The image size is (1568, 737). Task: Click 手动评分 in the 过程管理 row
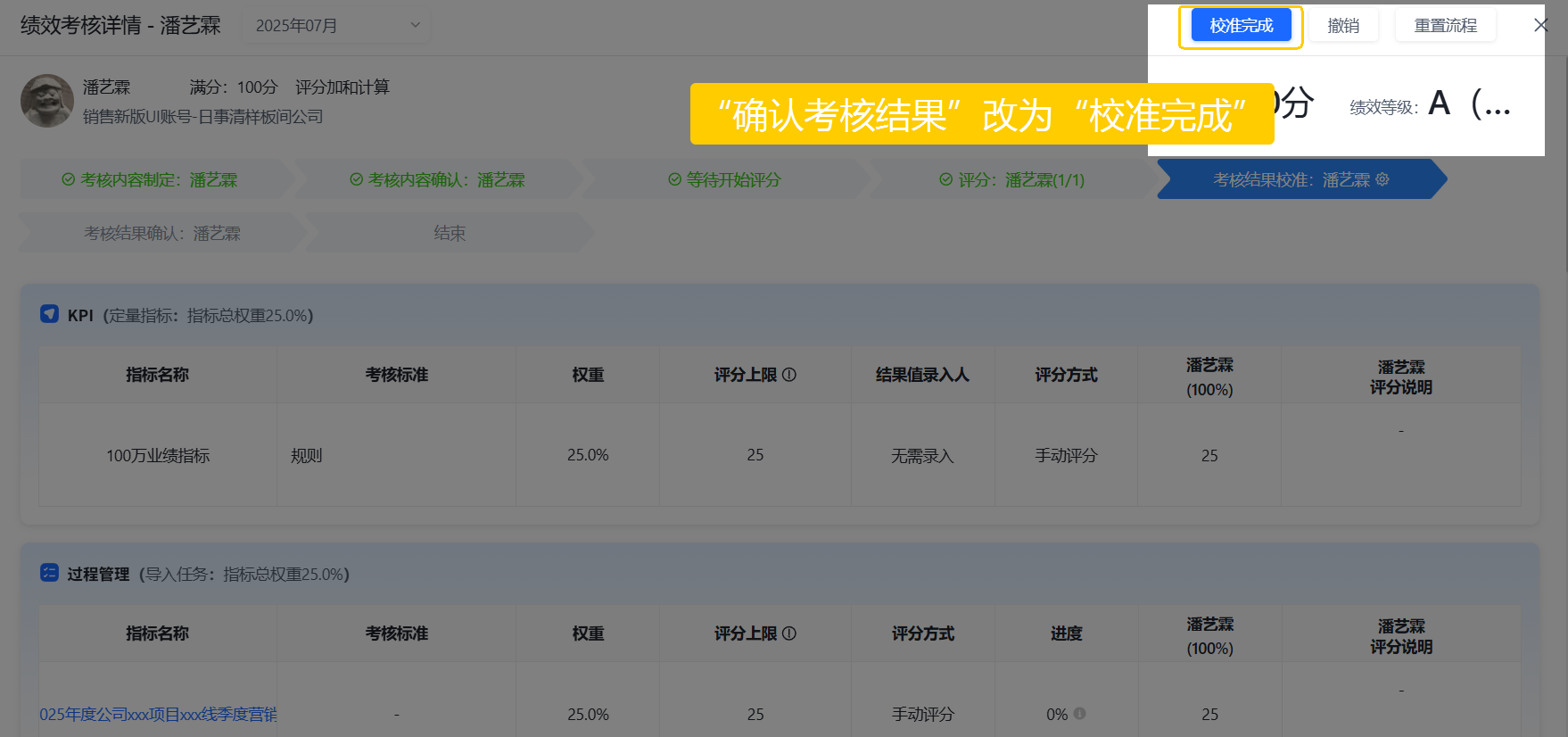[x=923, y=715]
